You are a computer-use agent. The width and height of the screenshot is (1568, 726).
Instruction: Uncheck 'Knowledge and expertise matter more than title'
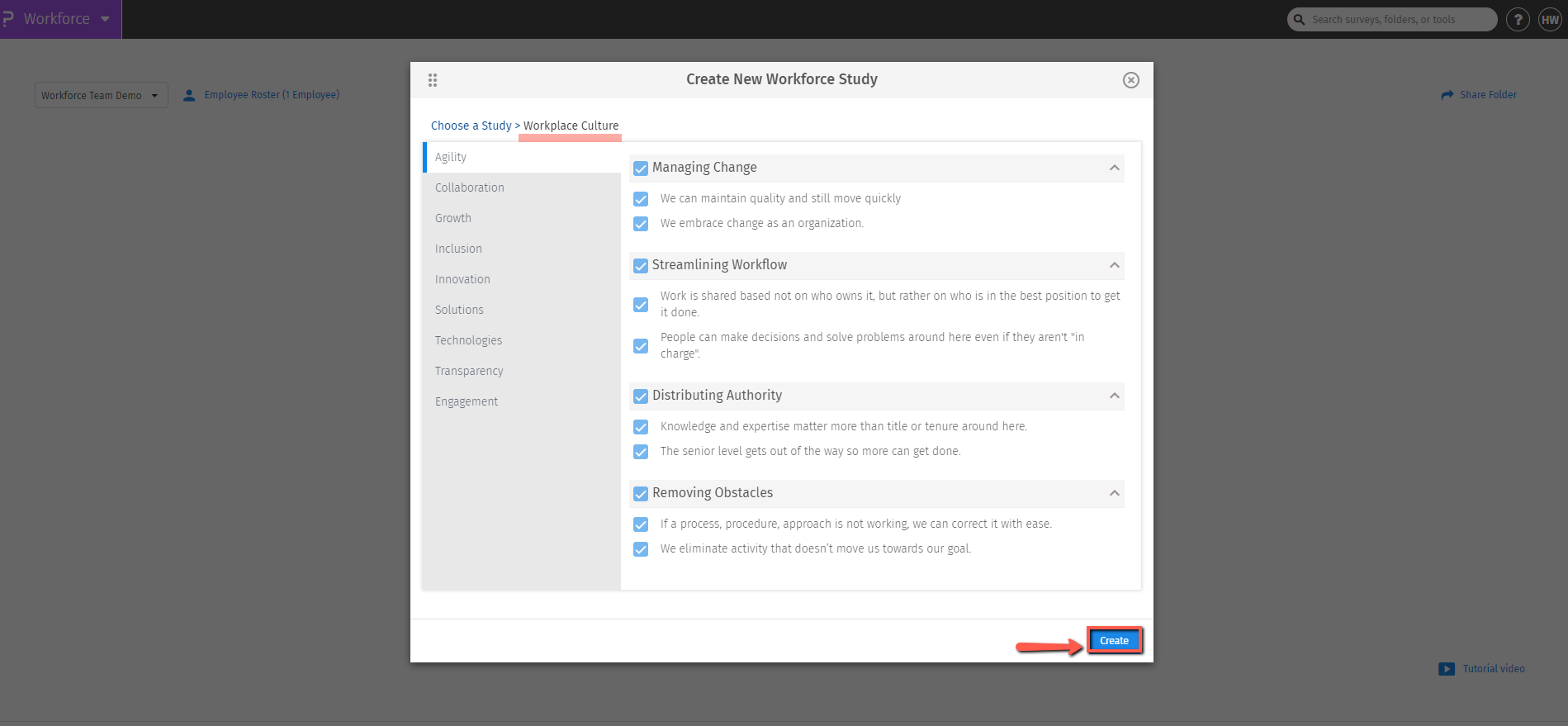641,427
